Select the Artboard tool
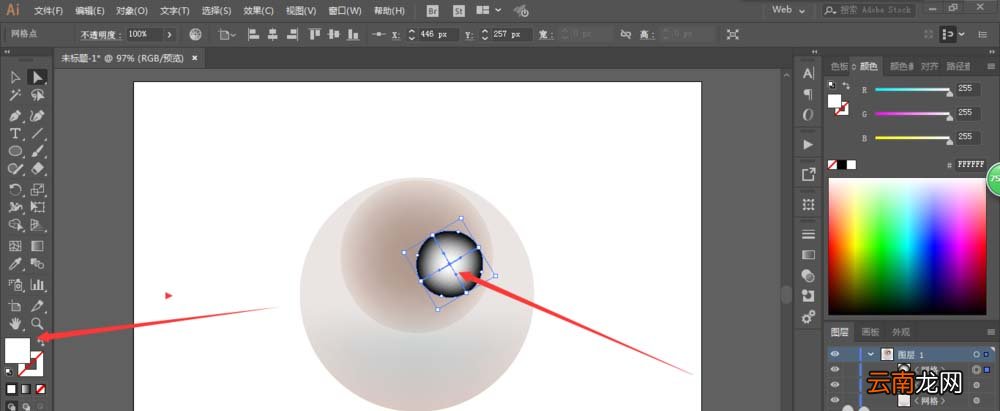 click(x=15, y=306)
